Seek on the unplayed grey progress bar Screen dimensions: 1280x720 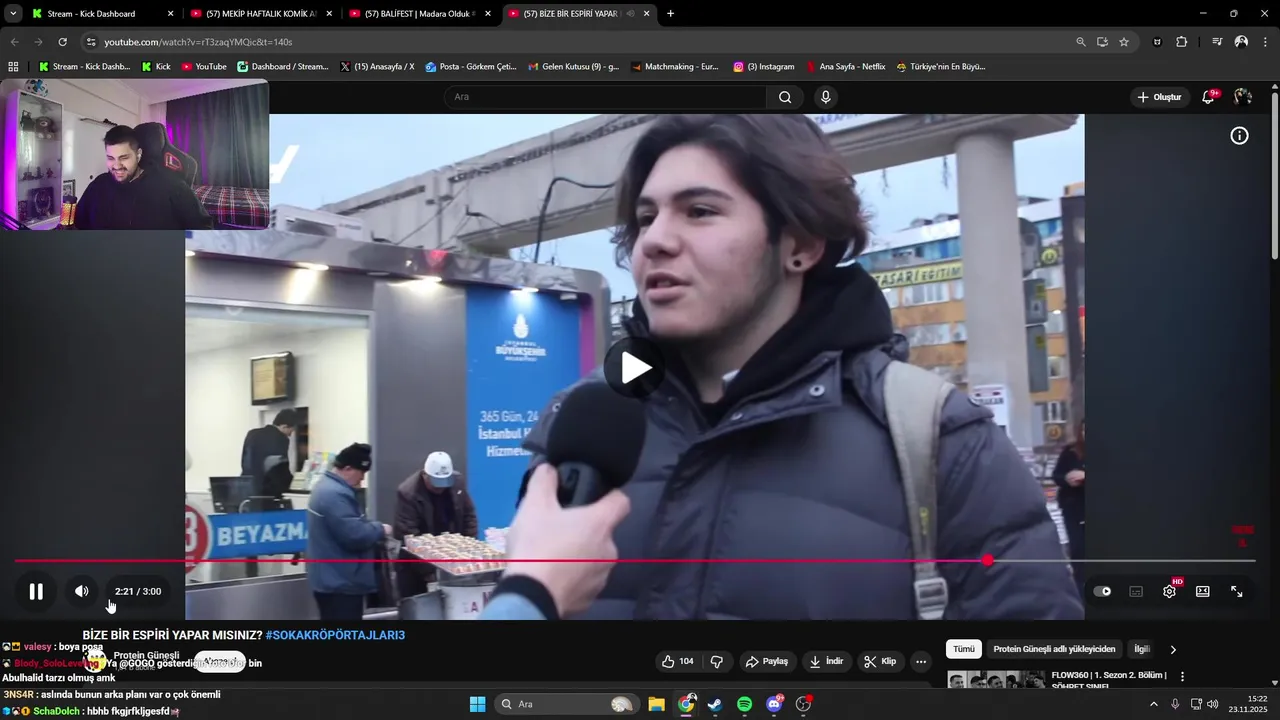tap(1125, 561)
